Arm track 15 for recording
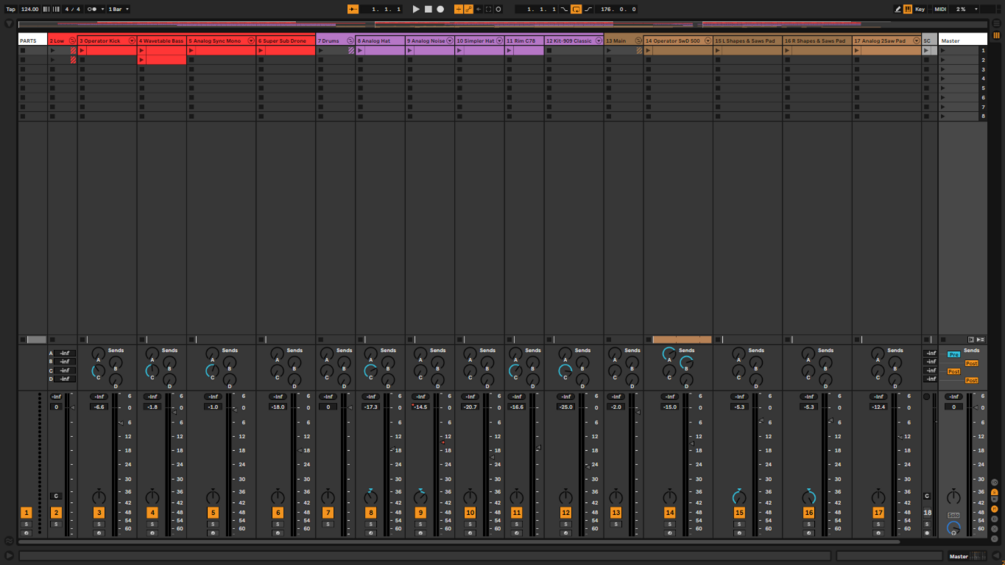The image size is (1005, 565). [x=739, y=533]
